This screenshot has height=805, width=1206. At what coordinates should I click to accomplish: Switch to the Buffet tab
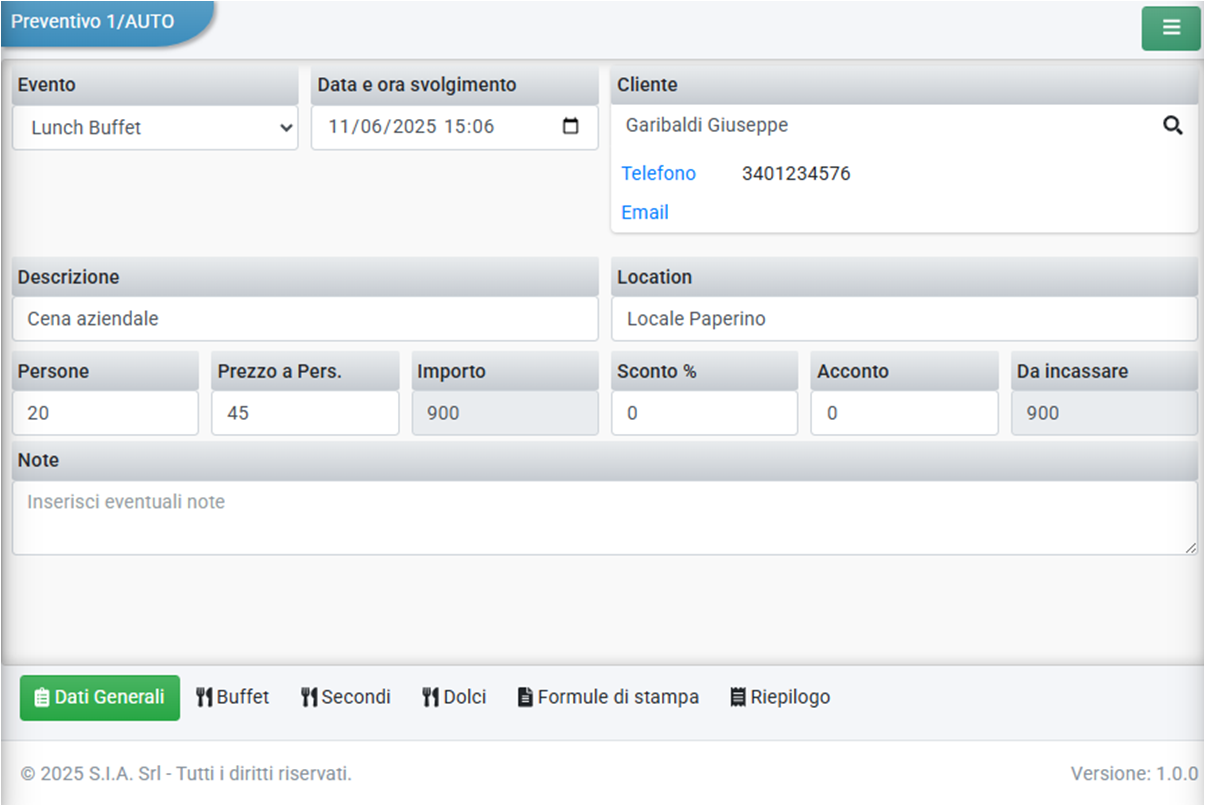click(x=232, y=697)
